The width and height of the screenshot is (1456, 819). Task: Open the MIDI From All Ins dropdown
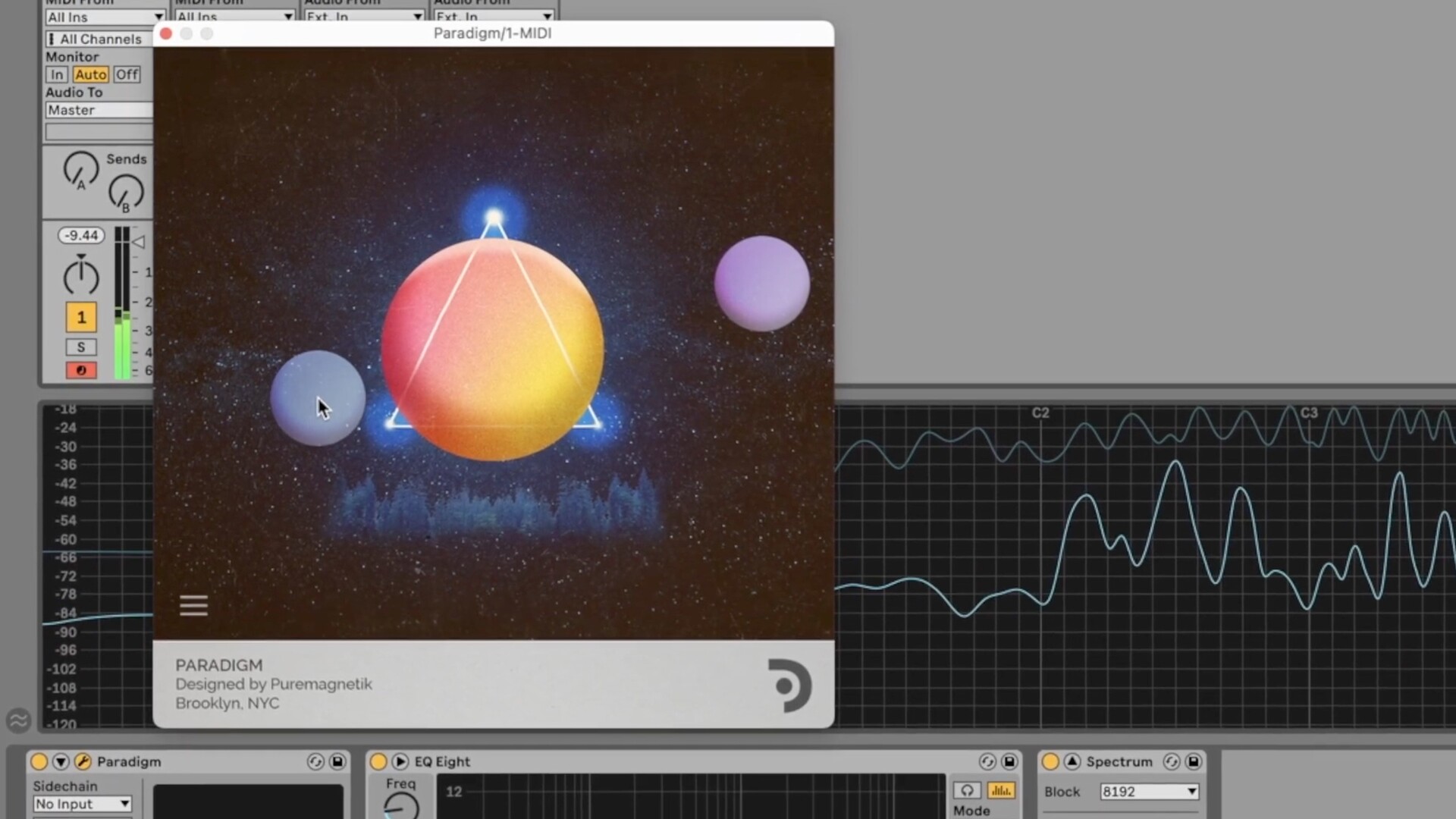click(x=105, y=17)
